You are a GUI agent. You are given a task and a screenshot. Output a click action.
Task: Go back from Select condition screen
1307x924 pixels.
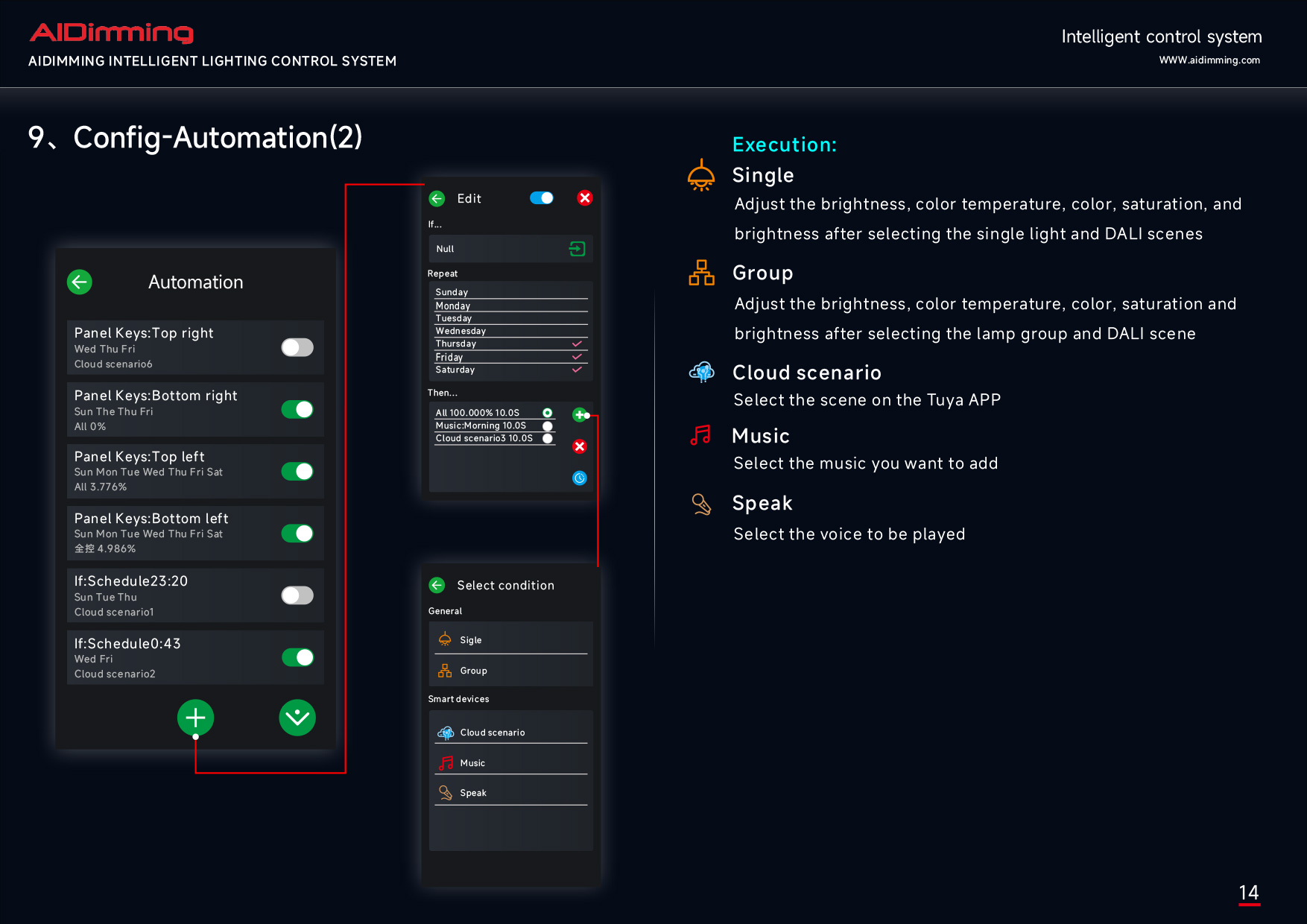click(437, 586)
